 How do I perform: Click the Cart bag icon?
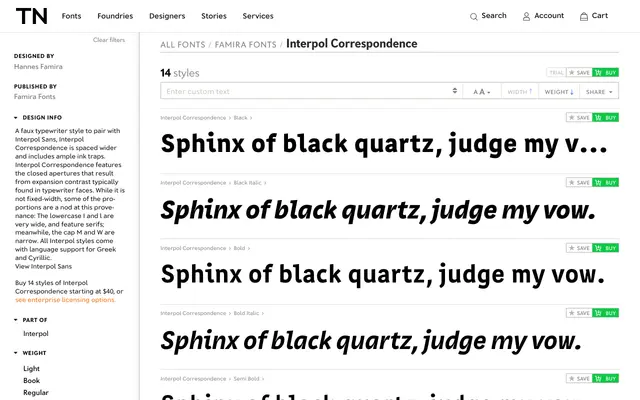tap(584, 16)
